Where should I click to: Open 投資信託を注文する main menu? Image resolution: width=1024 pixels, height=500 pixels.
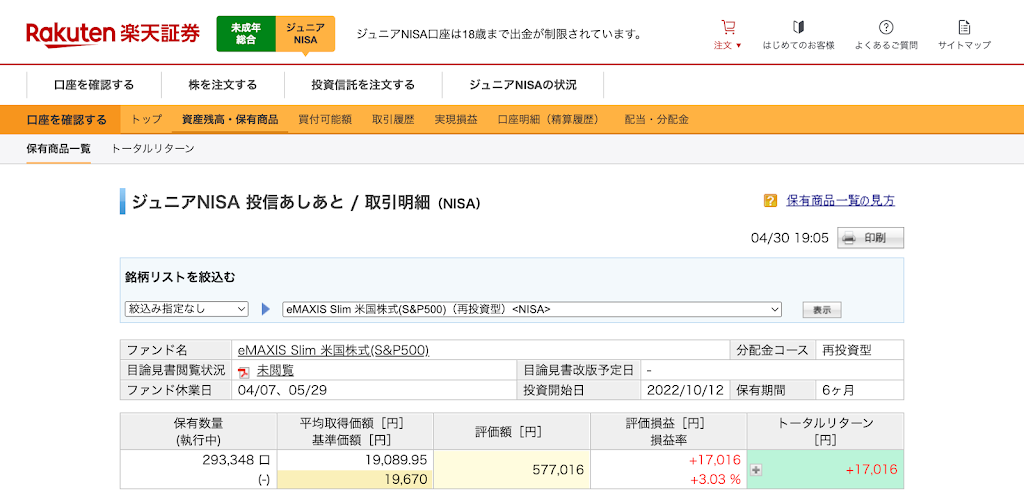tap(363, 85)
